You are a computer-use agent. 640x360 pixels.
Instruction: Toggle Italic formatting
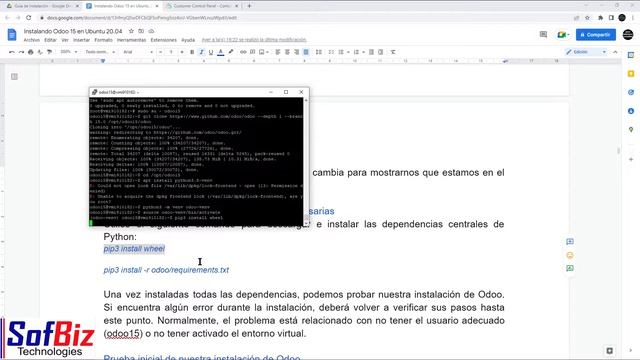point(201,52)
